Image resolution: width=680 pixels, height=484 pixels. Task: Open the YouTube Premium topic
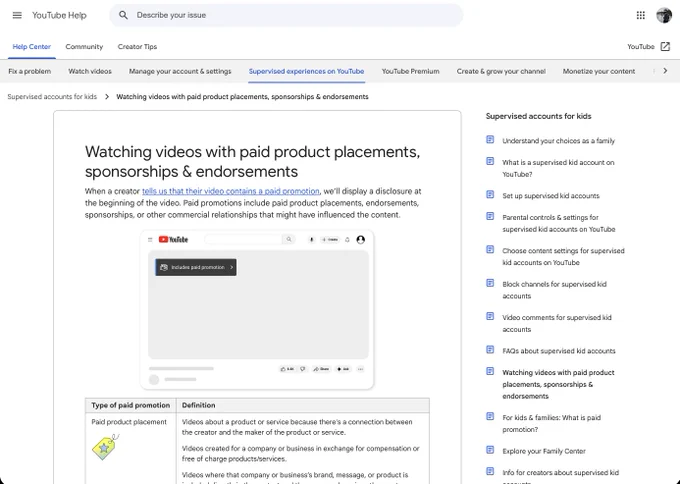pos(410,71)
